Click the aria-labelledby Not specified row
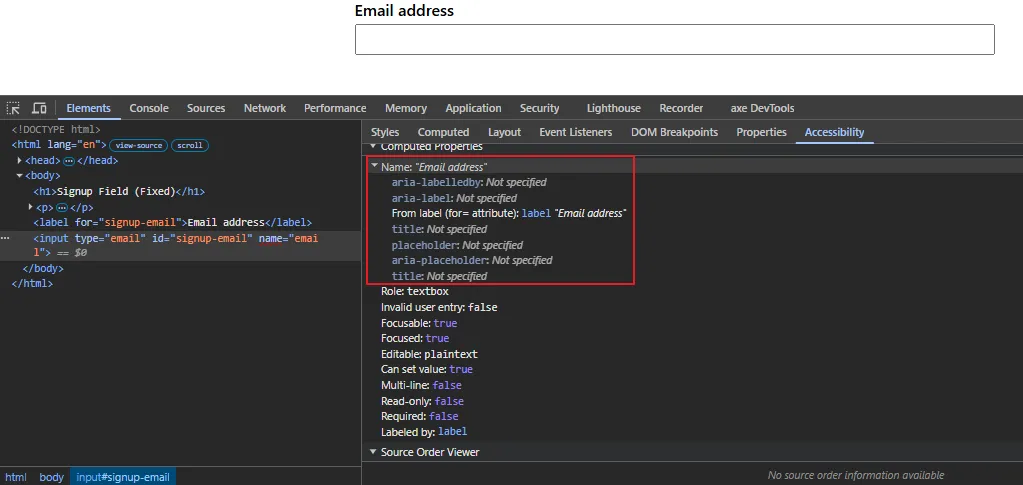The height and width of the screenshot is (485, 1023). pos(469,182)
